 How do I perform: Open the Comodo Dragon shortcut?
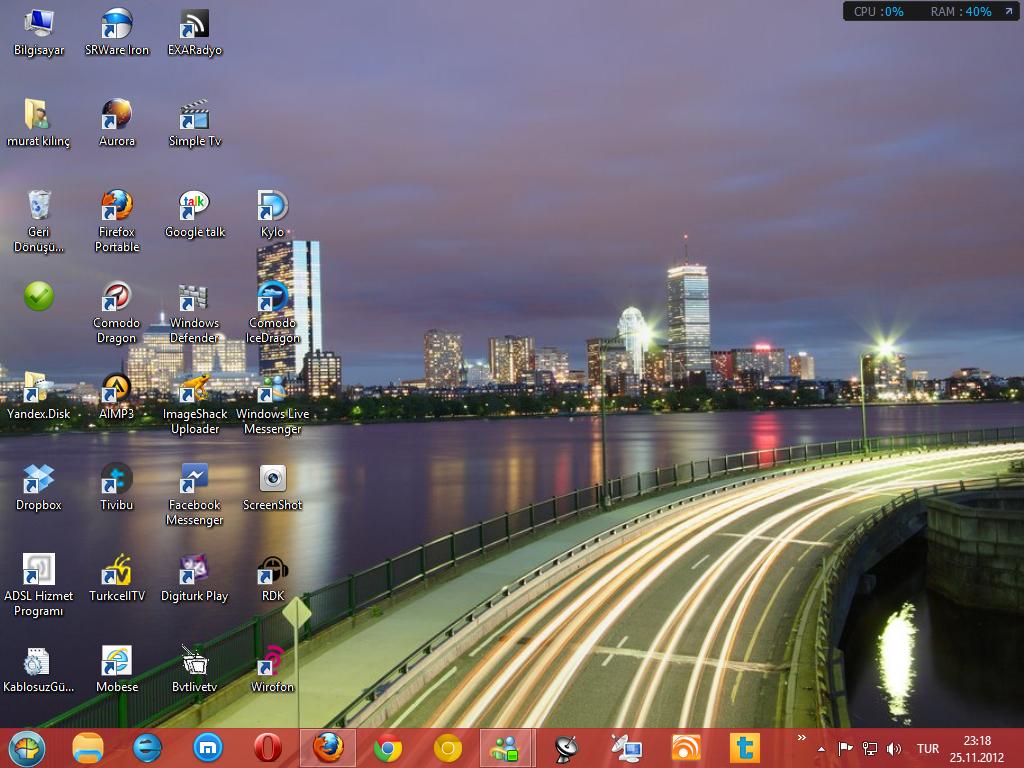(x=117, y=298)
